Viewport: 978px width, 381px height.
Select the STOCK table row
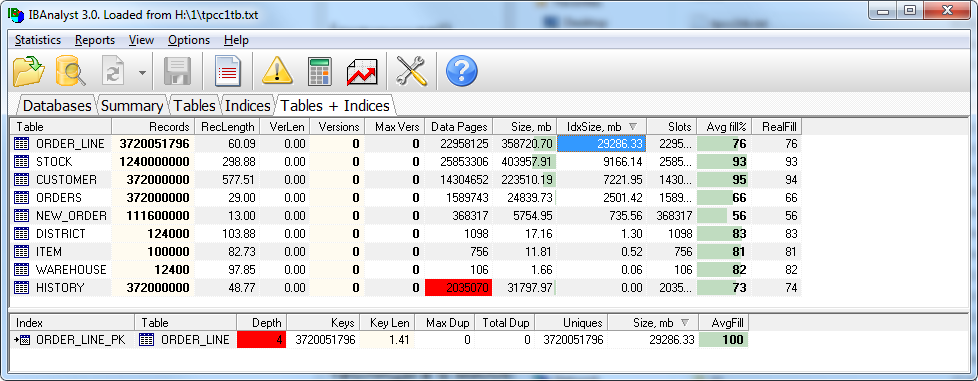(x=405, y=162)
